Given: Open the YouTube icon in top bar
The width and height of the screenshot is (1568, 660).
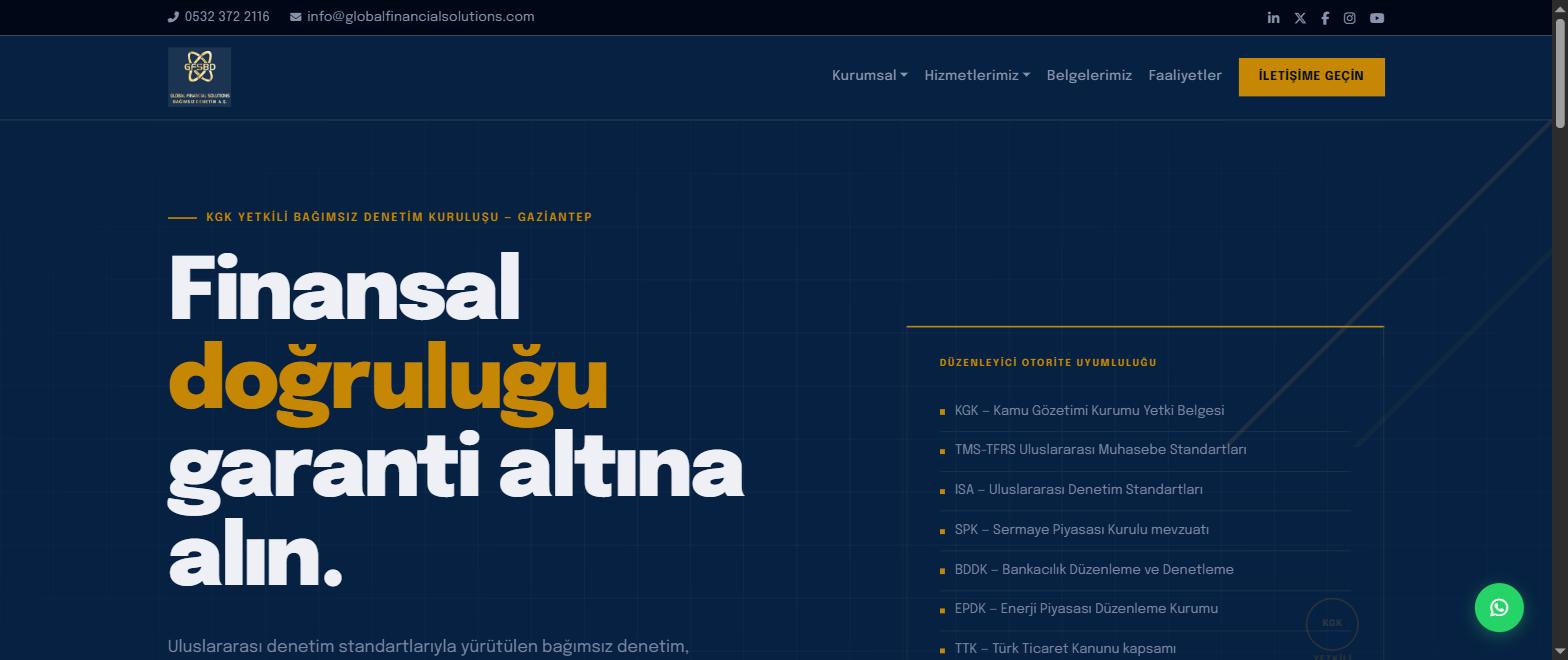Looking at the screenshot, I should pyautogui.click(x=1377, y=18).
